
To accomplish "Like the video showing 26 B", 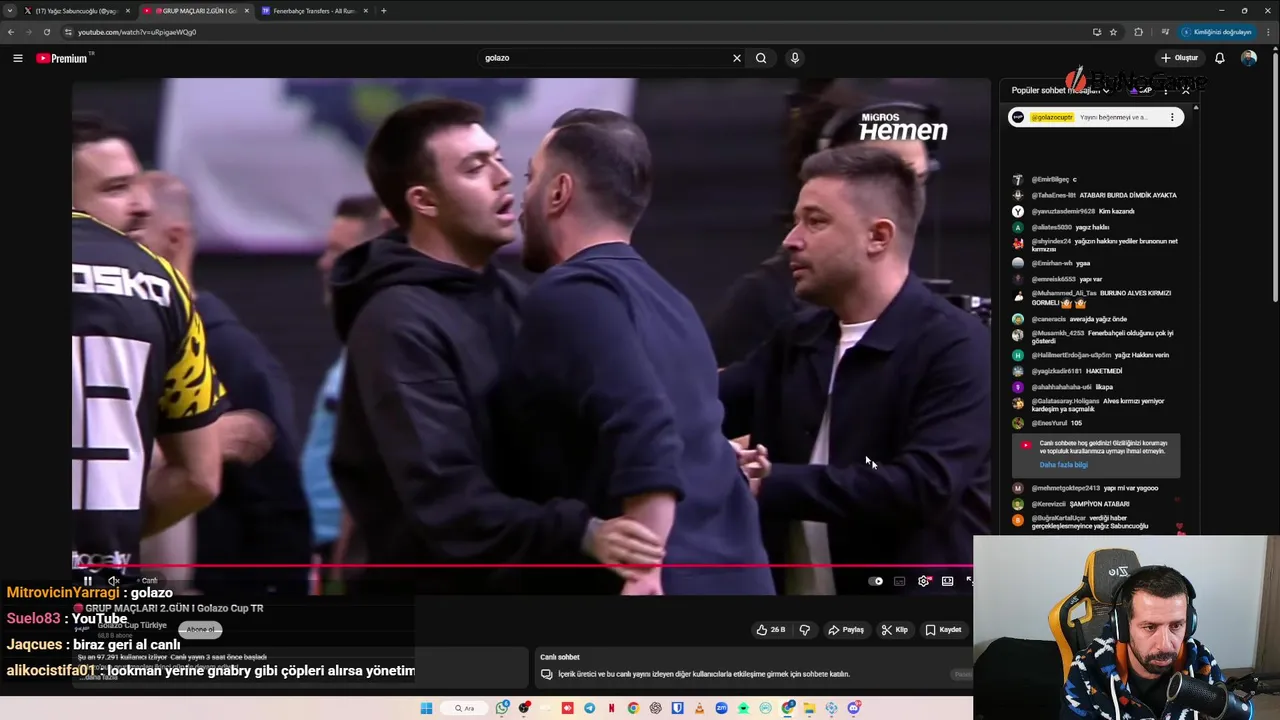I will tap(770, 630).
